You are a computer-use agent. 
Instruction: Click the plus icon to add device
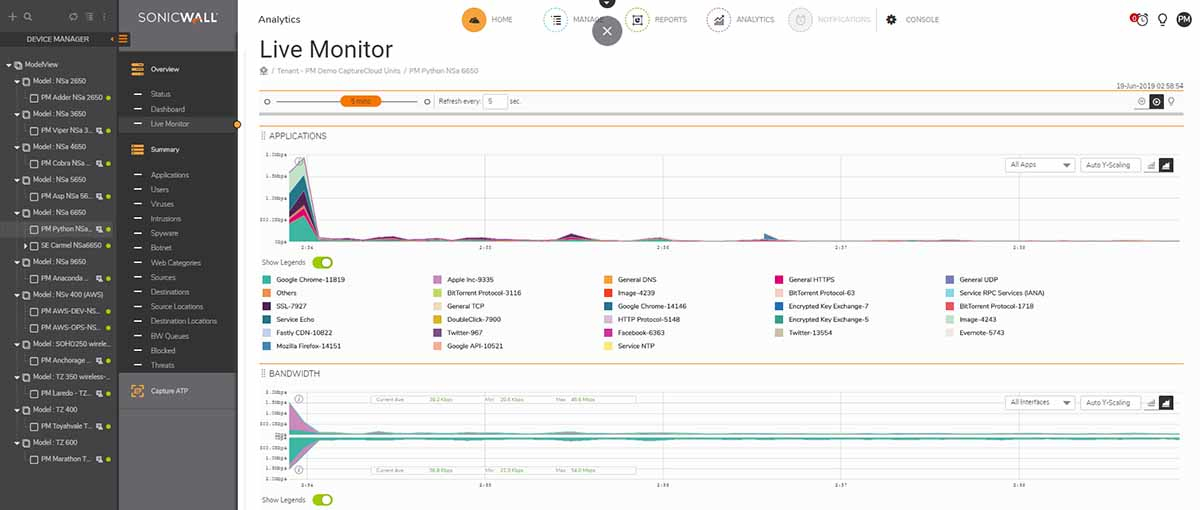12,17
